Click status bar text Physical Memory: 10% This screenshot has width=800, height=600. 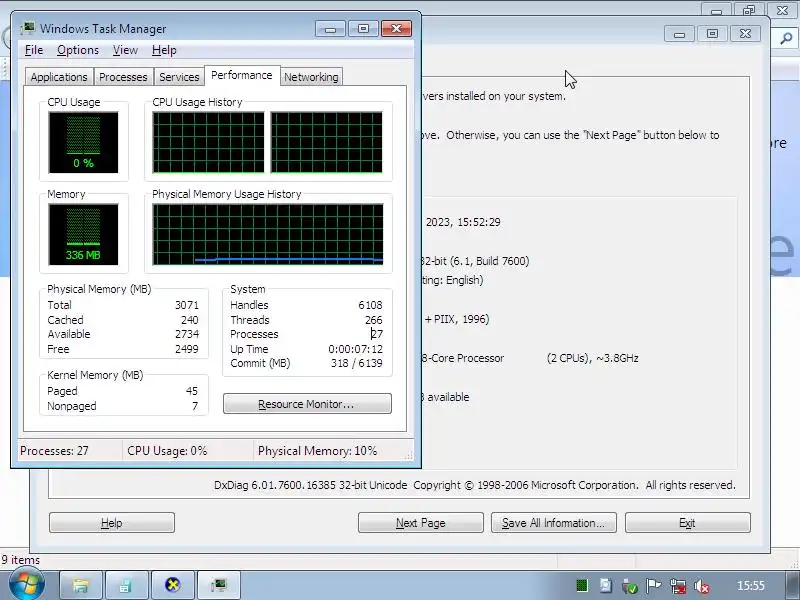click(317, 451)
